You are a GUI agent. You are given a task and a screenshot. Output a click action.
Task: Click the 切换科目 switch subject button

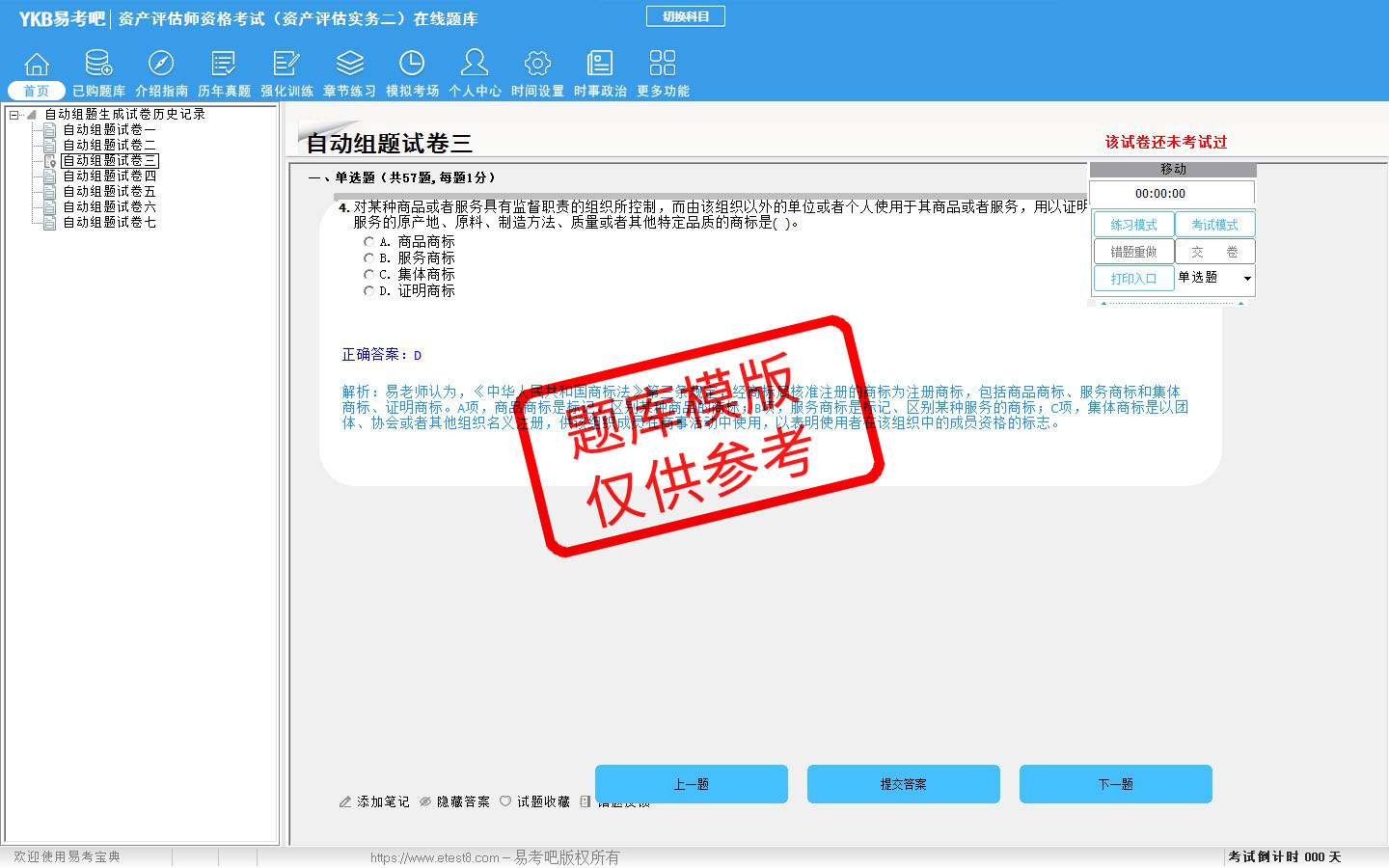[685, 16]
